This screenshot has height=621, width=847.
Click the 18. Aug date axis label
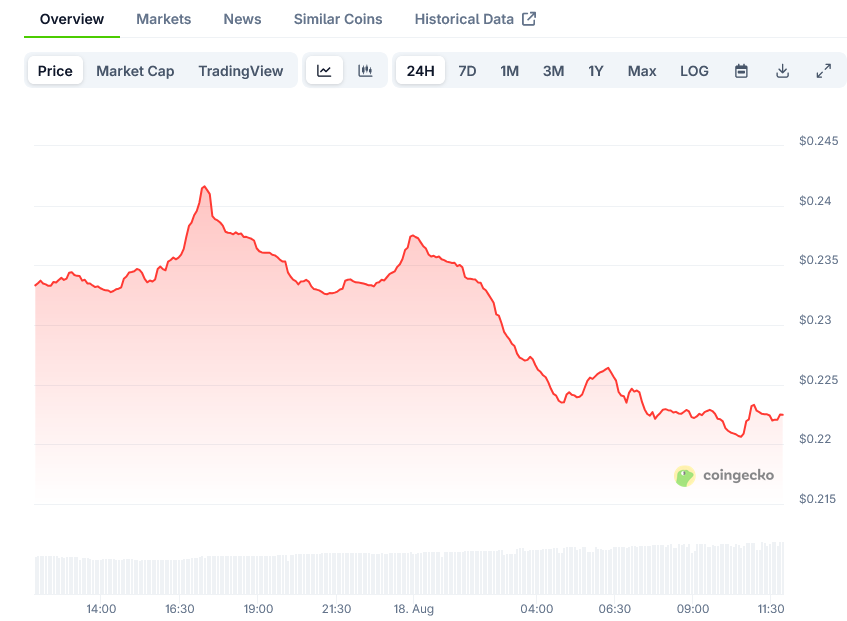point(414,609)
